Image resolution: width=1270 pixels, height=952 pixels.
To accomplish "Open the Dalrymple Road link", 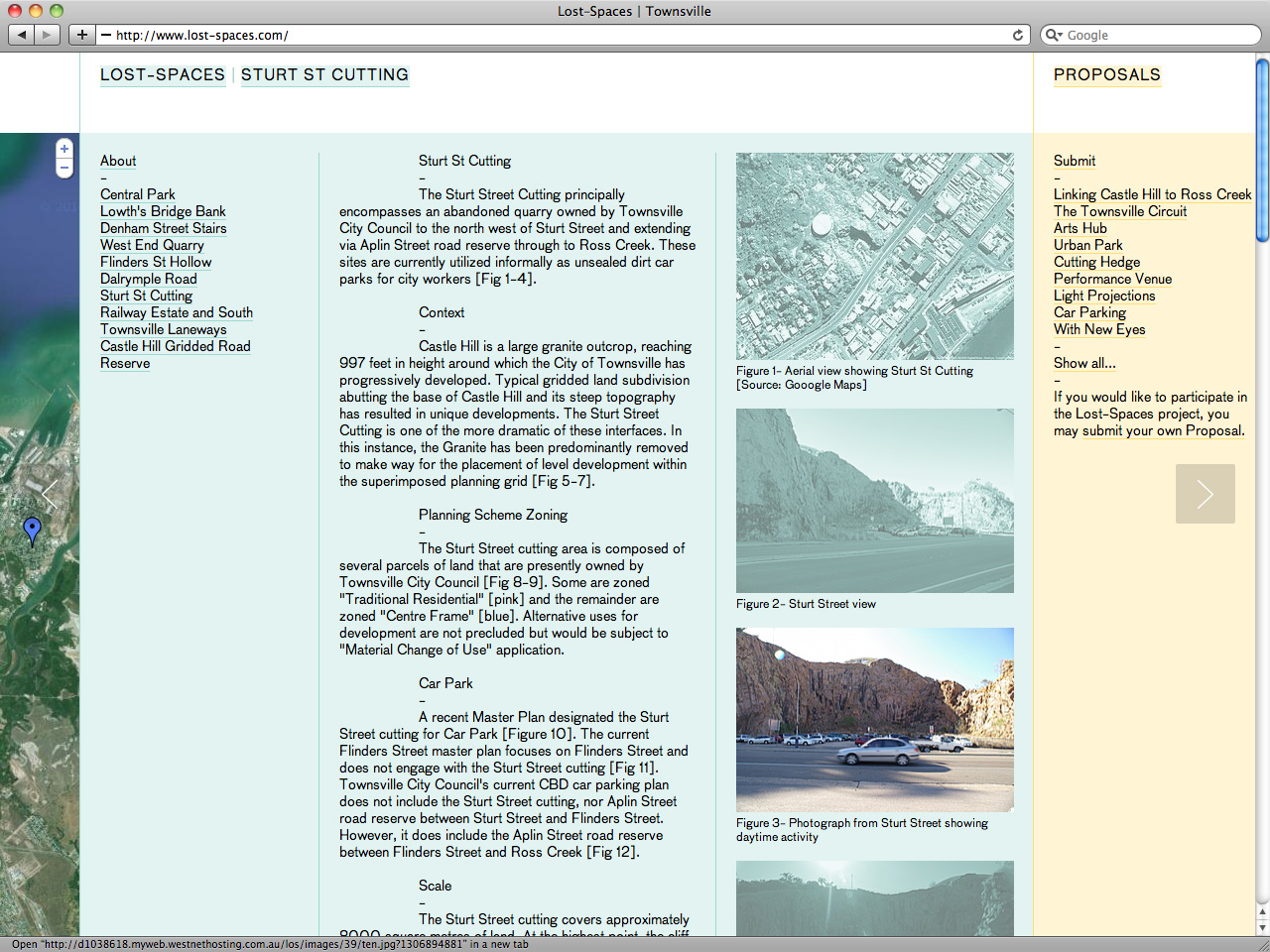I will [149, 279].
